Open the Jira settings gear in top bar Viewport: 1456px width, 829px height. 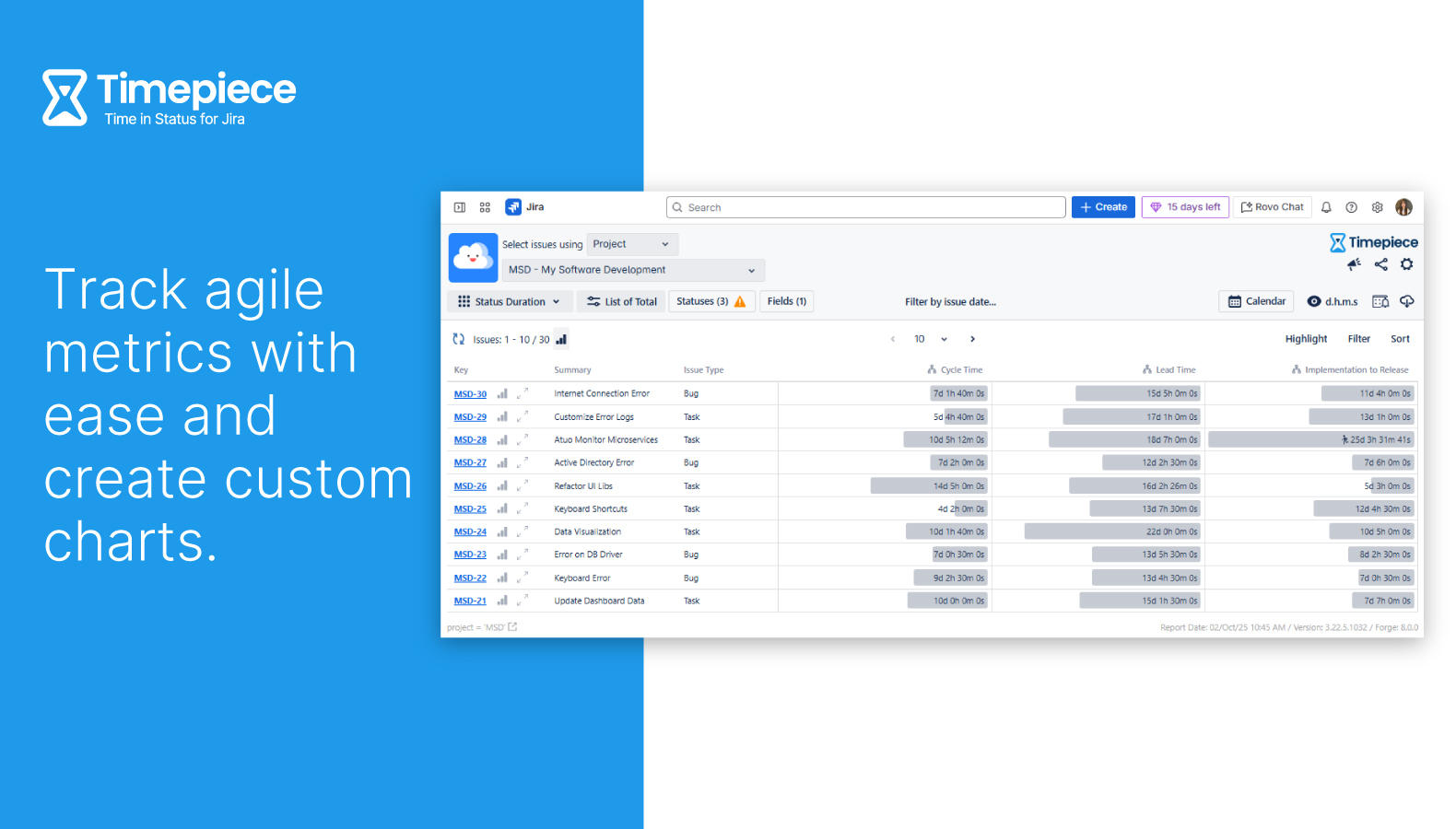tap(1377, 207)
